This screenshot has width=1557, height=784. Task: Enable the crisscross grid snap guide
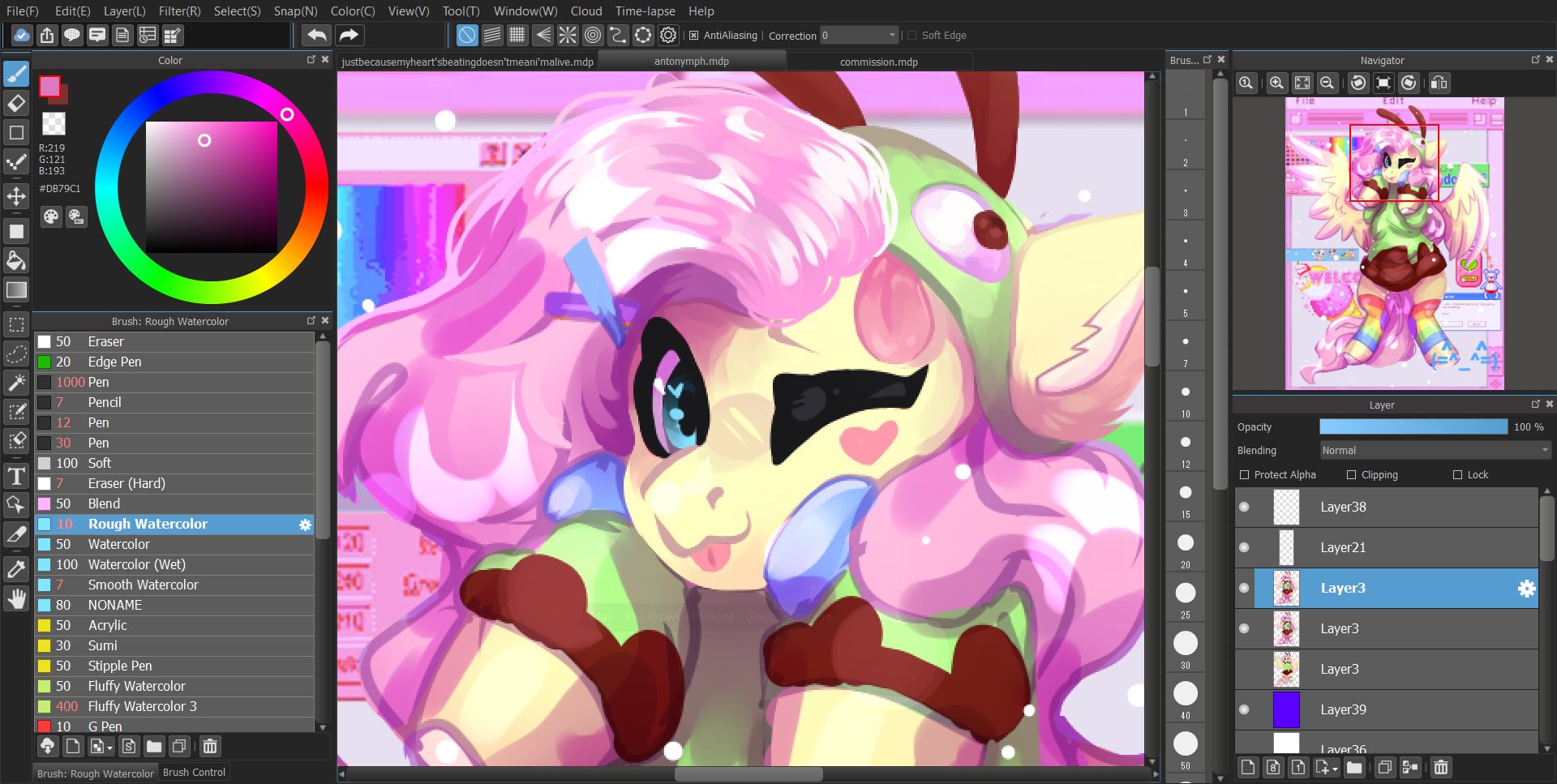(x=517, y=35)
